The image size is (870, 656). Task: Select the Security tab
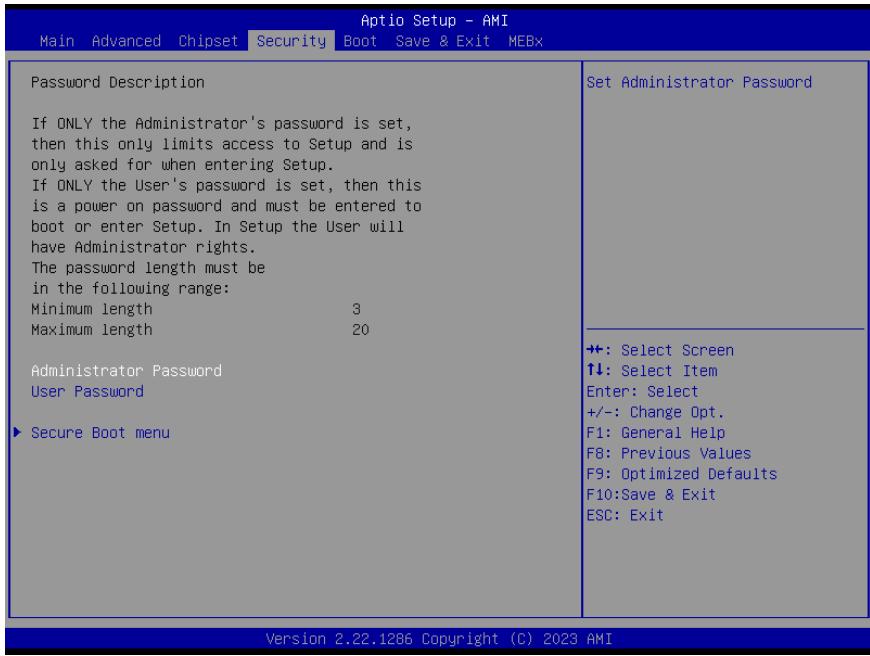tap(291, 41)
